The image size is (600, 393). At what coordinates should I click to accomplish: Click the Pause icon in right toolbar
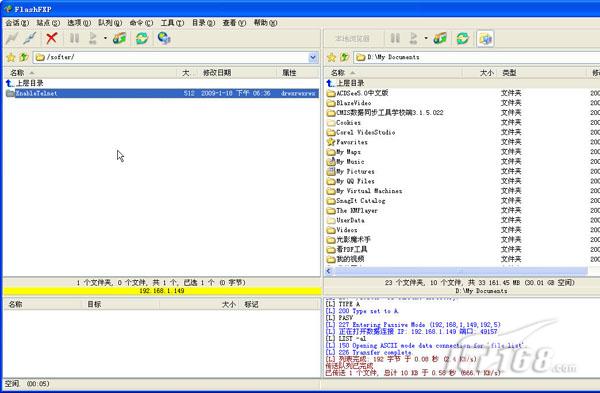(395, 38)
